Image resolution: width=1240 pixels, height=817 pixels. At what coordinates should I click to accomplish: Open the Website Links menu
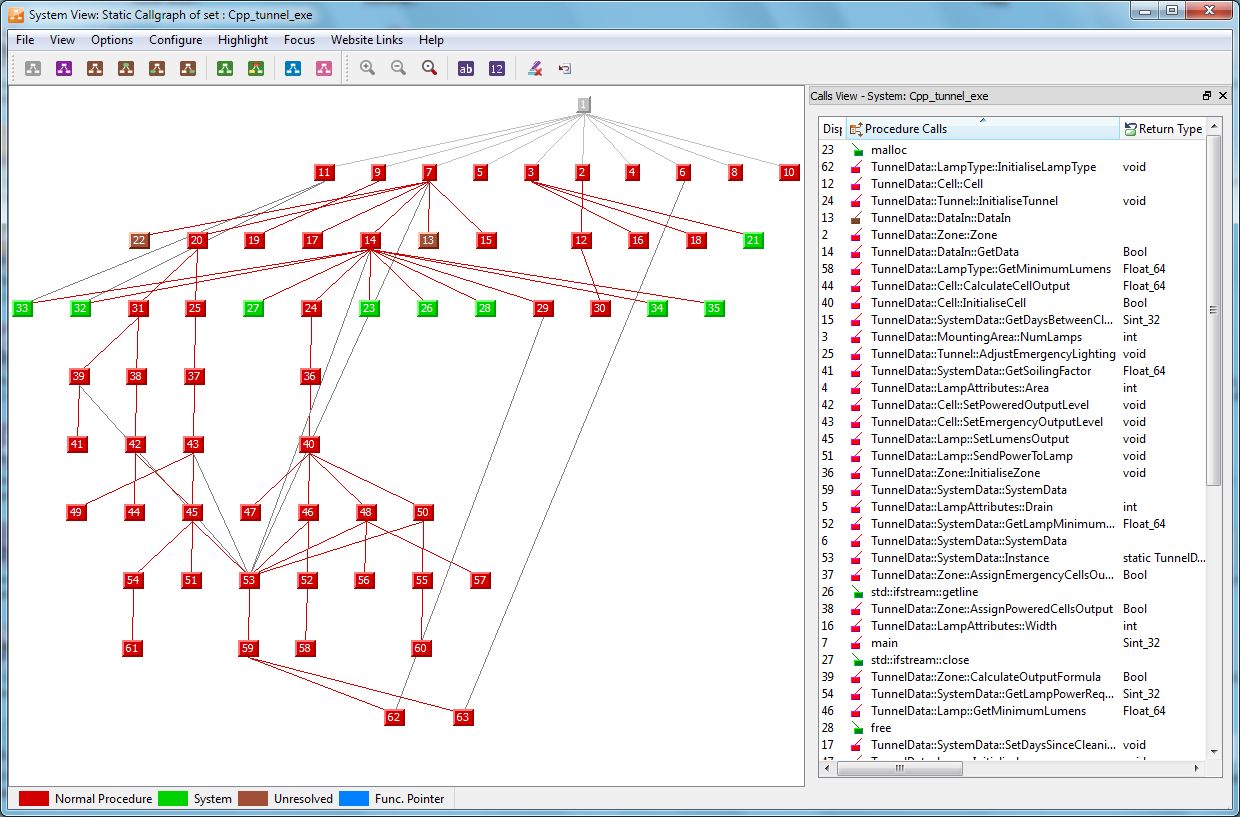(367, 40)
